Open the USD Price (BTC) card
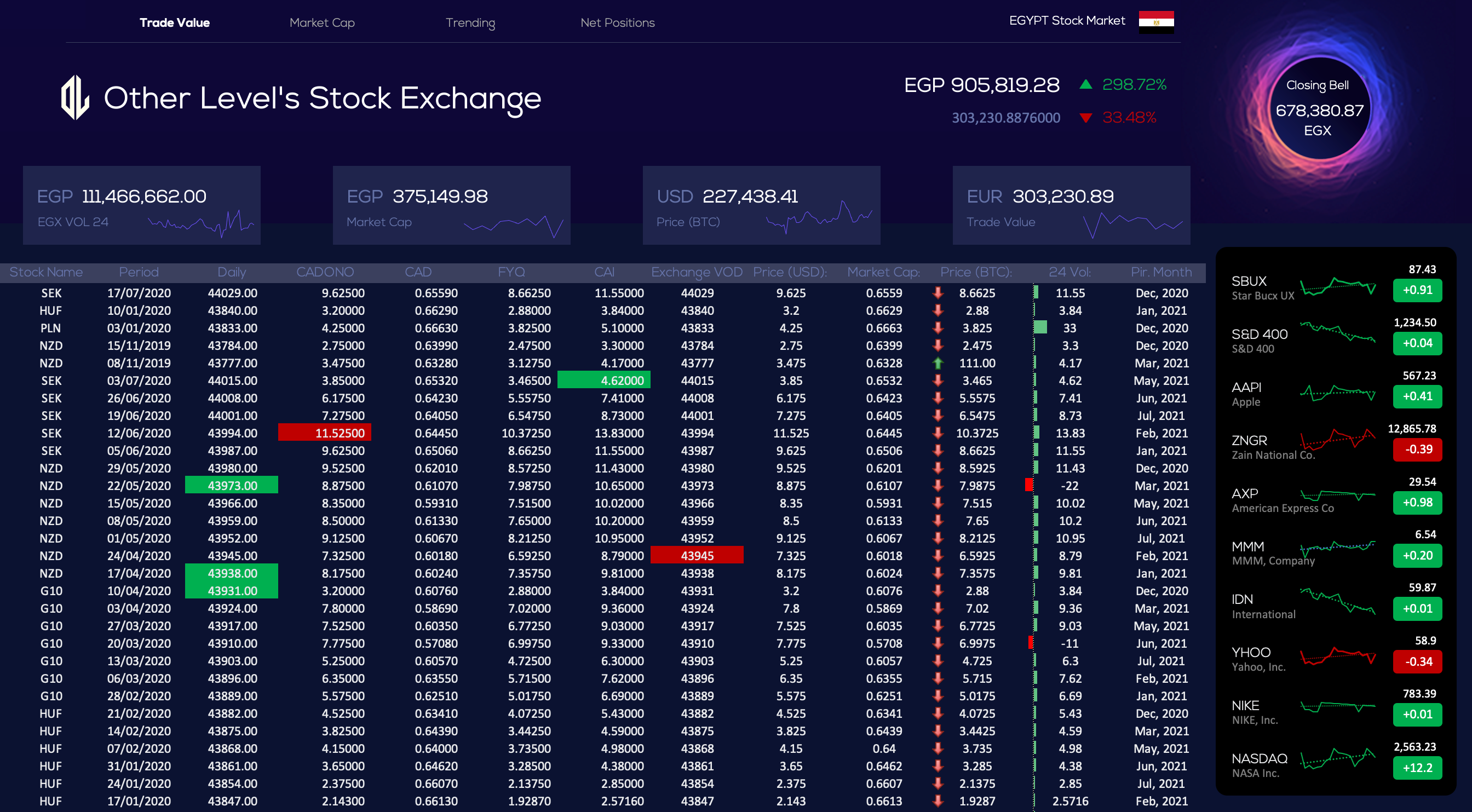 pos(761,205)
